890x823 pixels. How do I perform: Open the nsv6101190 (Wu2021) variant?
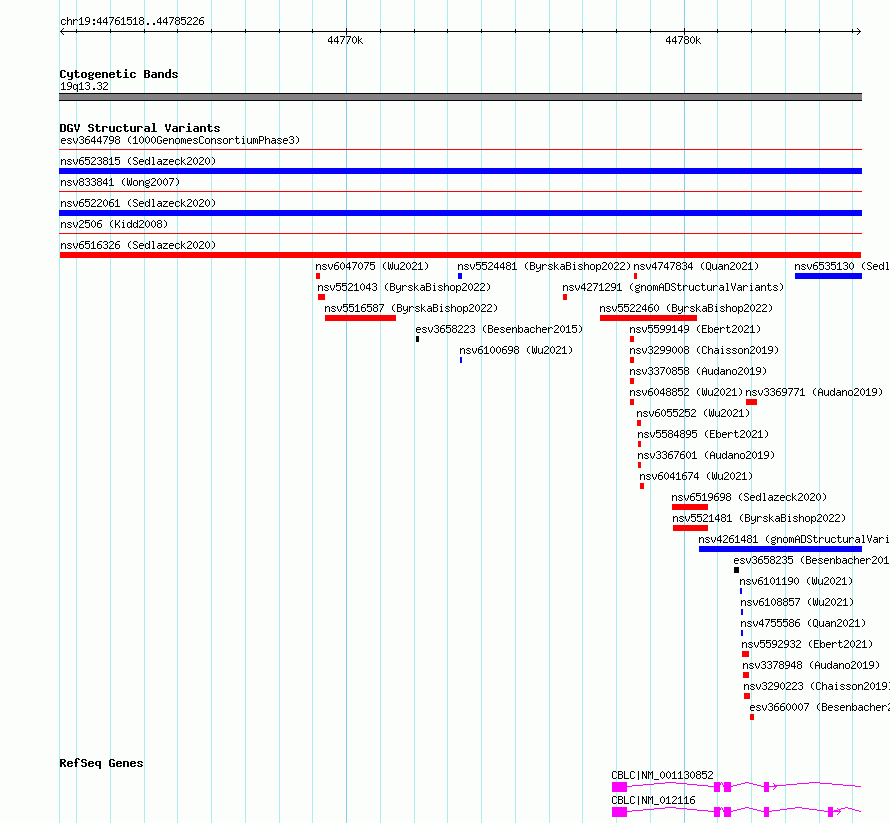(x=796, y=581)
